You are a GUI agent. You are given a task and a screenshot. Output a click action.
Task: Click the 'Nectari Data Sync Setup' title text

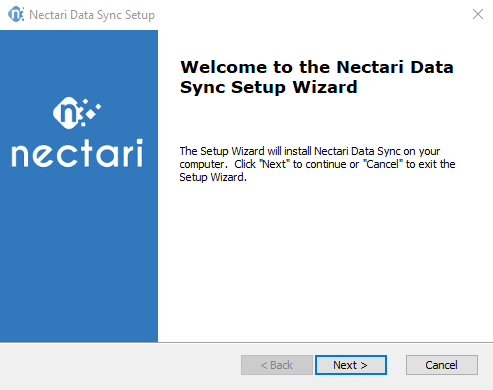click(92, 15)
